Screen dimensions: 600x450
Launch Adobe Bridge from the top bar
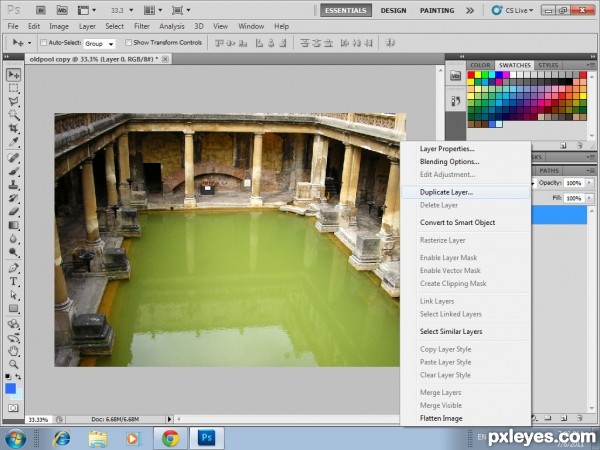(41, 10)
